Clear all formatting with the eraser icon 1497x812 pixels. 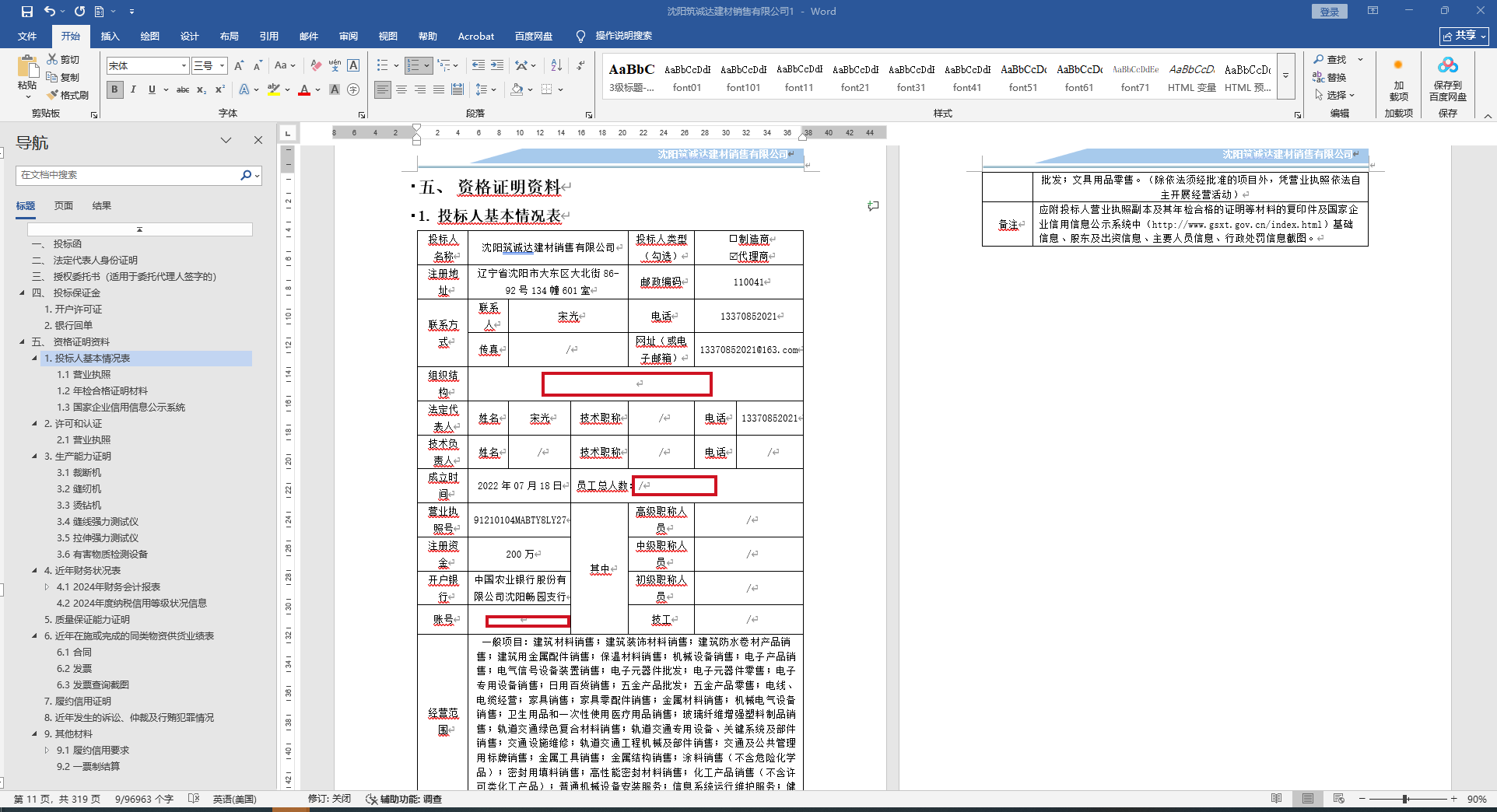[x=315, y=65]
